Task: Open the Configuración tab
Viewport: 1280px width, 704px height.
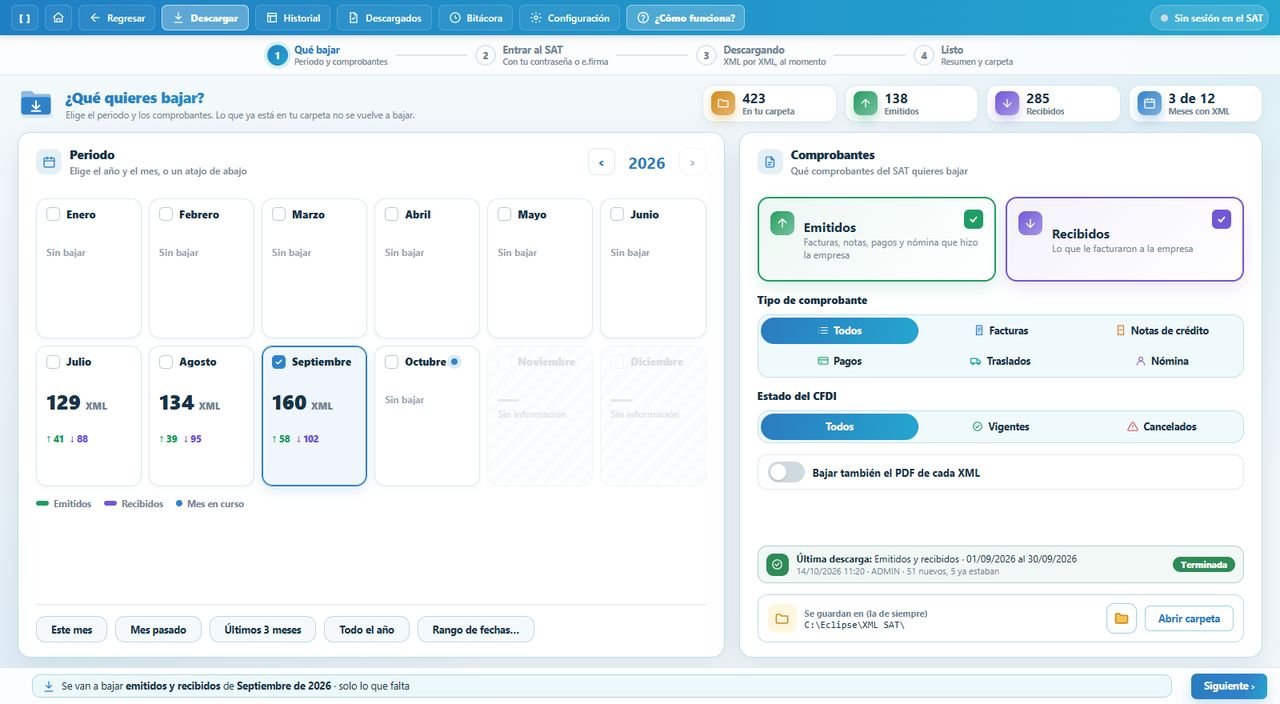Action: tap(569, 18)
